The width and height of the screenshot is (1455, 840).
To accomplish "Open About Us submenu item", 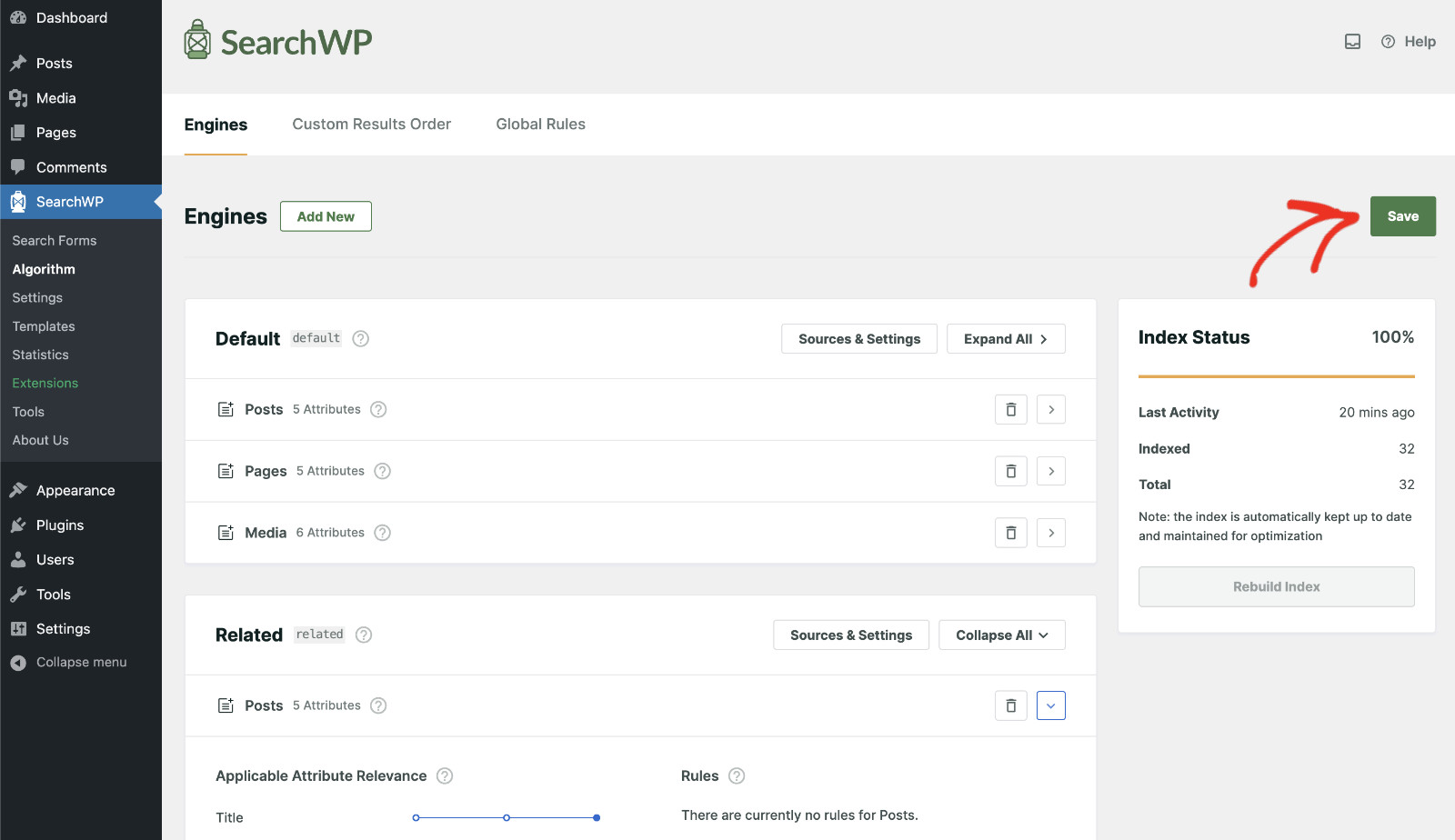I will [x=40, y=440].
